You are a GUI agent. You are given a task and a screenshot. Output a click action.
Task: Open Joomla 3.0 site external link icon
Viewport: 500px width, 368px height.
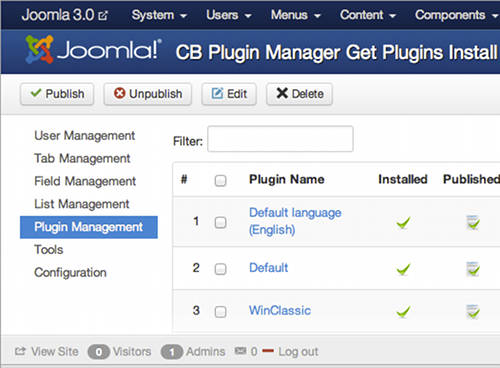coord(103,15)
